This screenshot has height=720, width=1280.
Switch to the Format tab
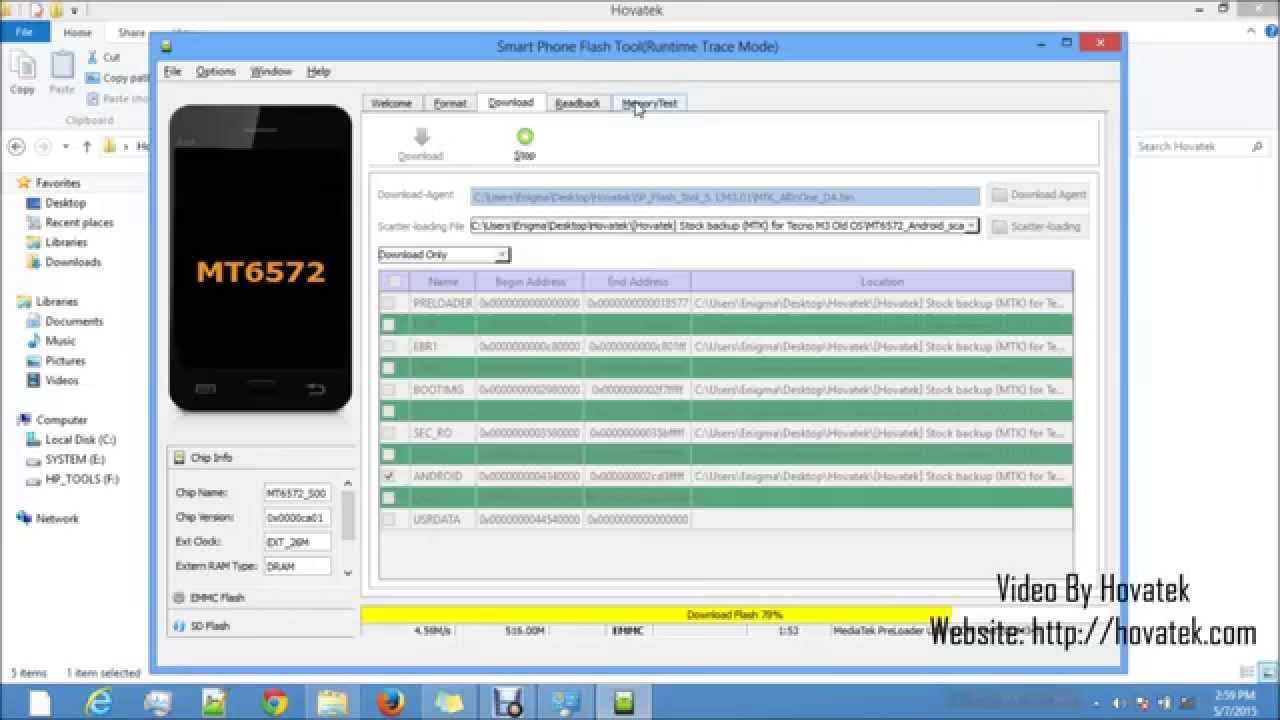tap(450, 103)
